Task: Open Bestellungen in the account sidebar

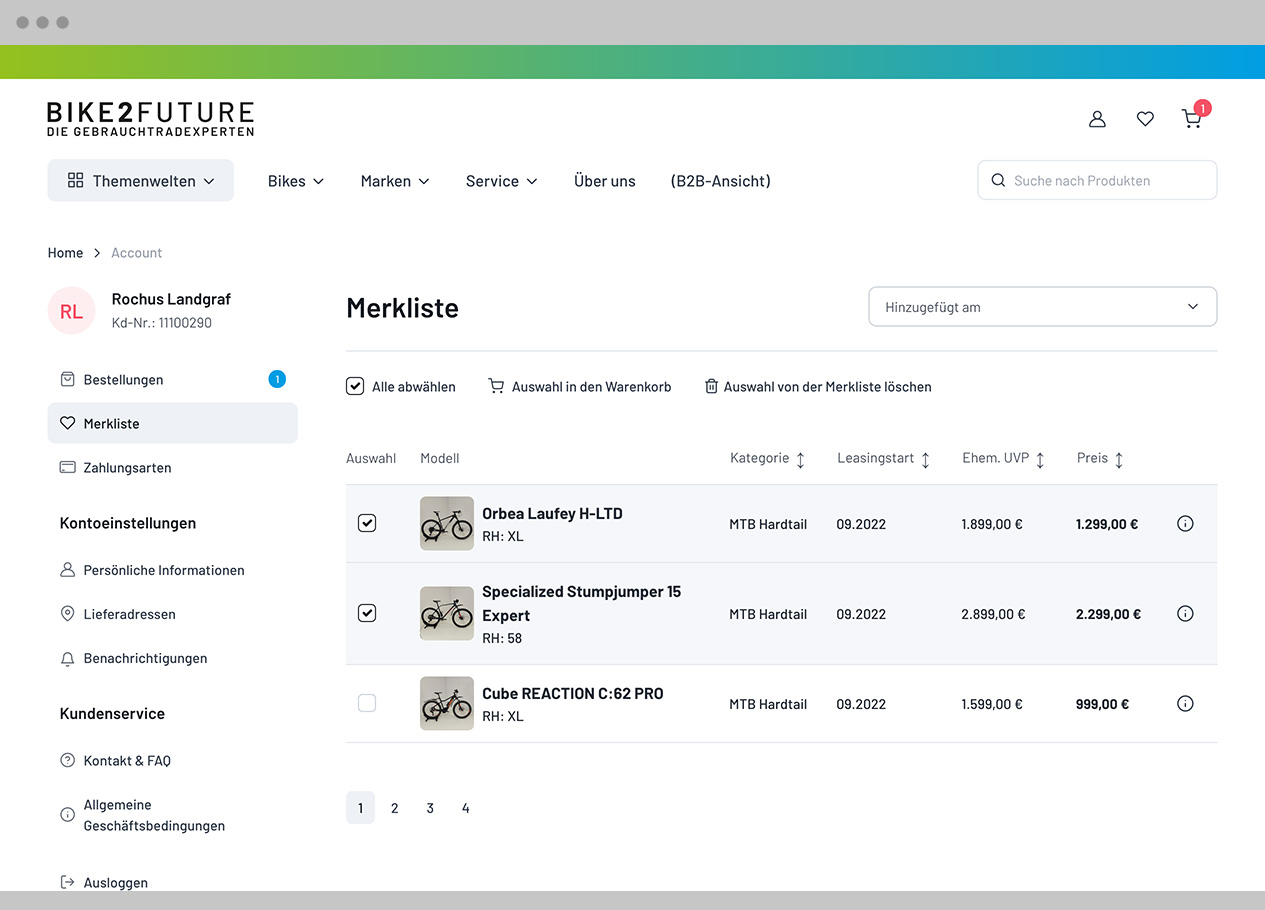Action: click(123, 380)
